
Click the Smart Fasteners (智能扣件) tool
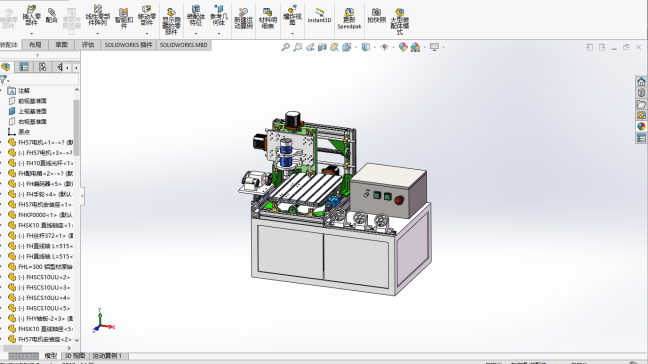coord(124,18)
